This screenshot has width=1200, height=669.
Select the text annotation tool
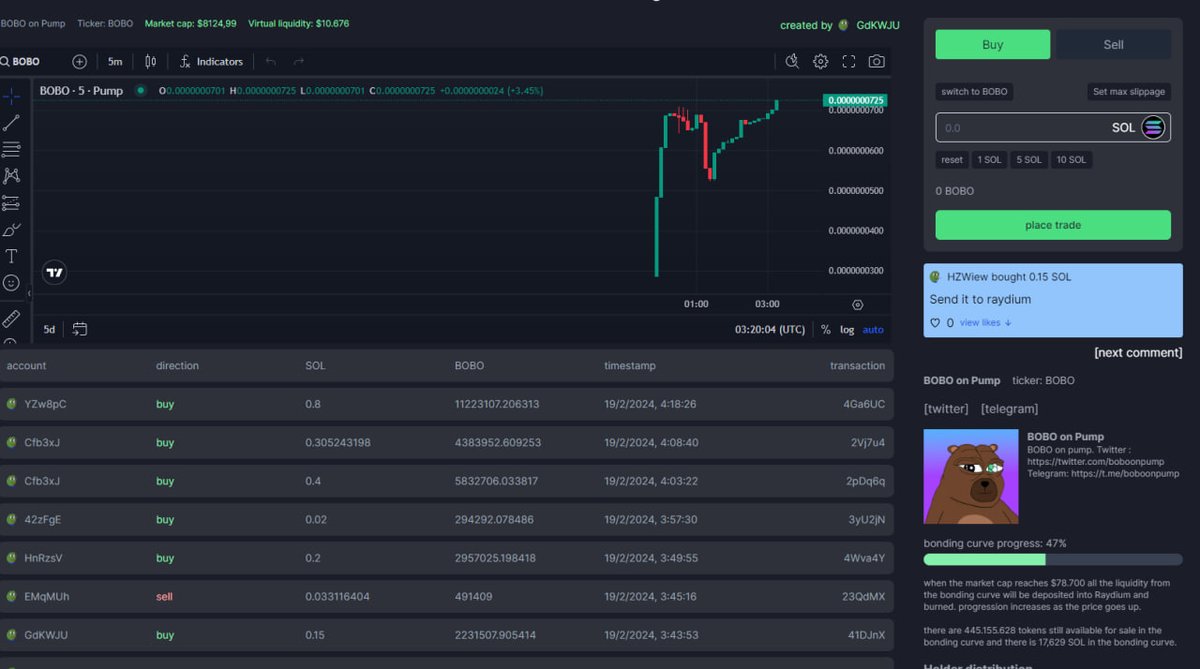click(x=11, y=257)
